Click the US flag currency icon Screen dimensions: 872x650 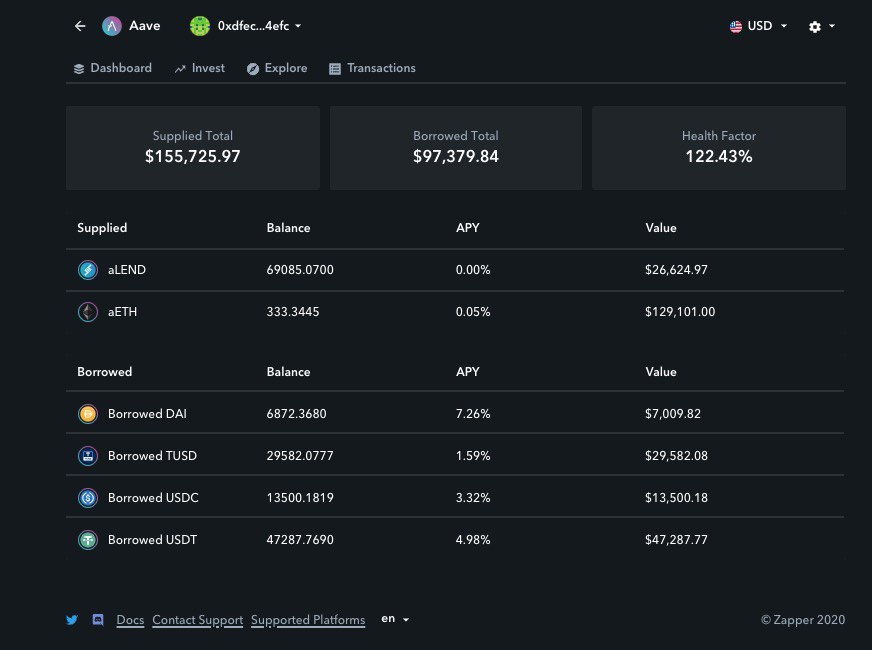coord(736,27)
